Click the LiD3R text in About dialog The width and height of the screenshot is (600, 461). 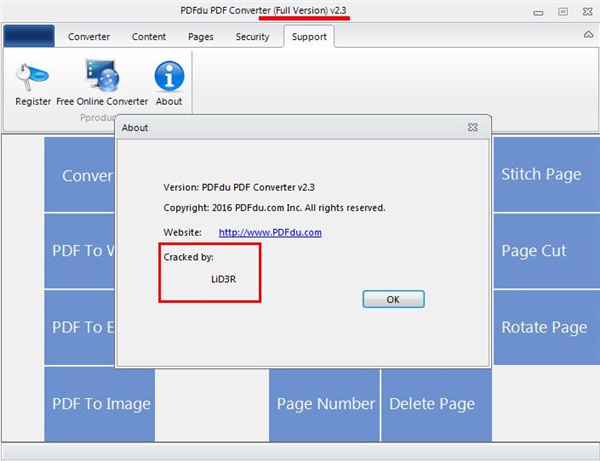[223, 279]
